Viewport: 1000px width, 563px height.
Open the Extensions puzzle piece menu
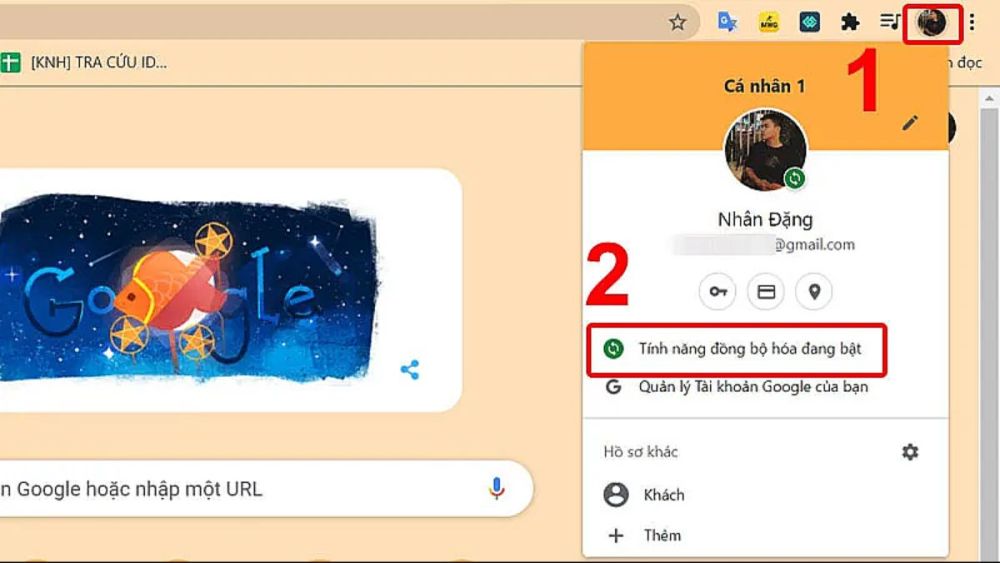[x=849, y=22]
